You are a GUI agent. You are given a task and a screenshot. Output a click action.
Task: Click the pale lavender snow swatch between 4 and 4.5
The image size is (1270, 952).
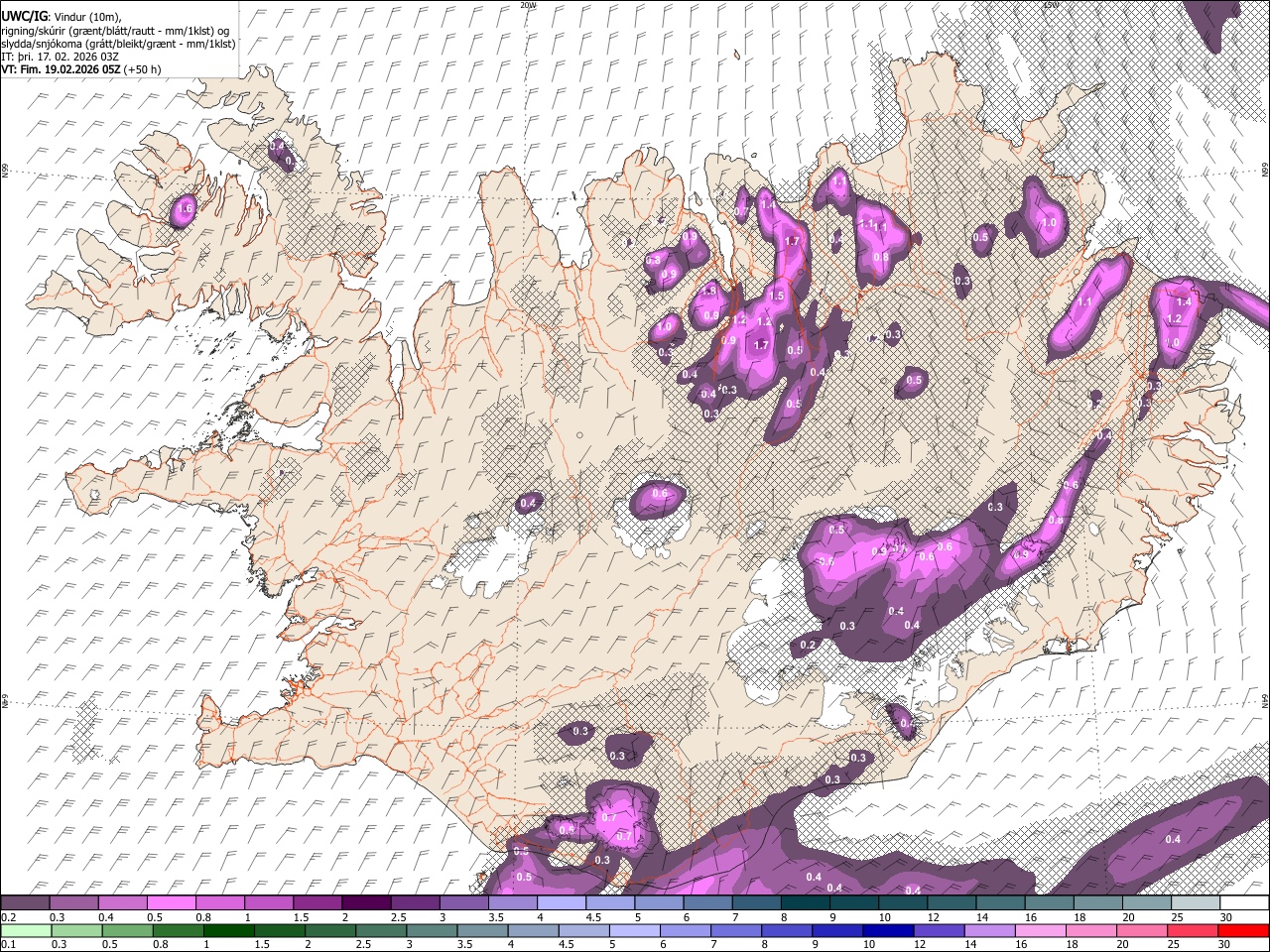[x=560, y=903]
